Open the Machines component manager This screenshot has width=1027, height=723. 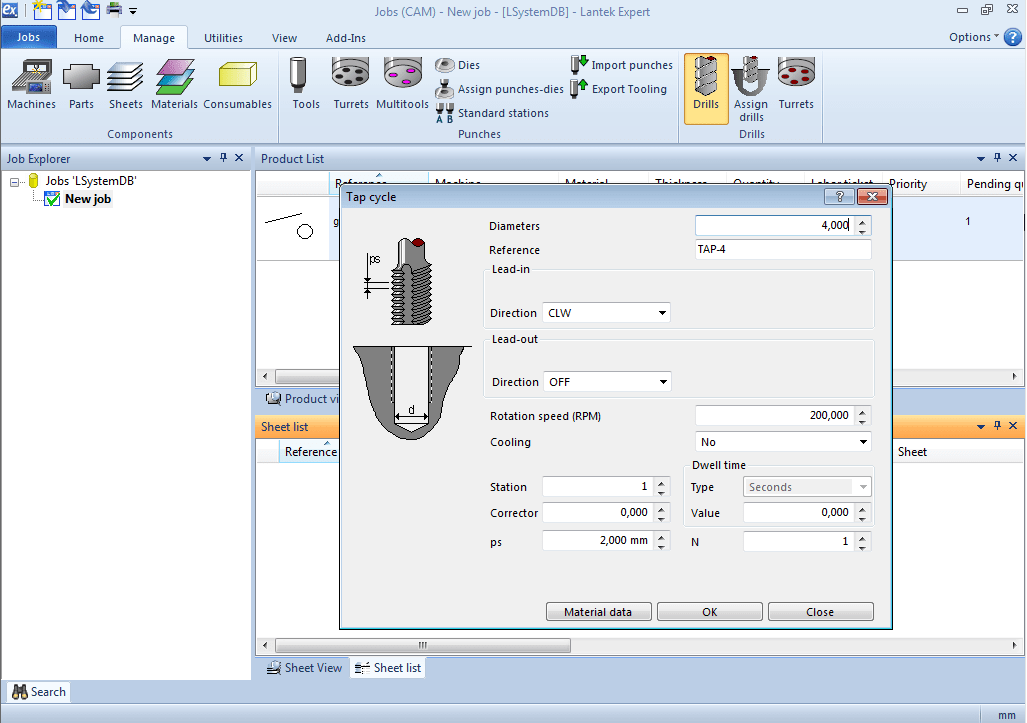(x=31, y=84)
